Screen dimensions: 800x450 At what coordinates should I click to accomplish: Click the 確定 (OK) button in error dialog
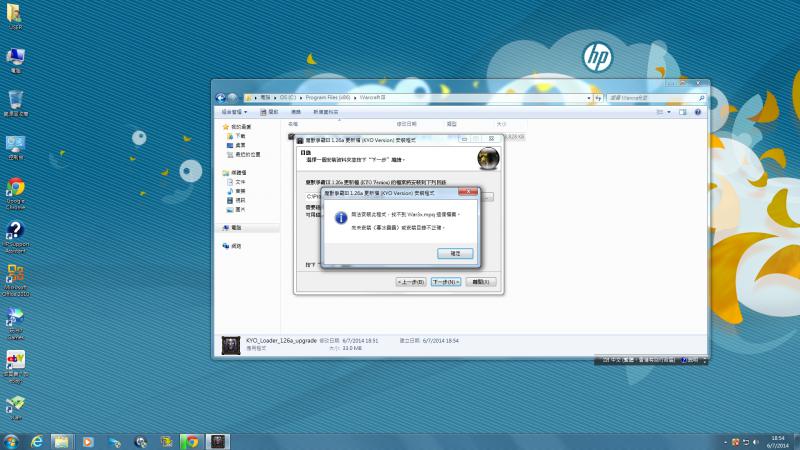pyautogui.click(x=455, y=254)
